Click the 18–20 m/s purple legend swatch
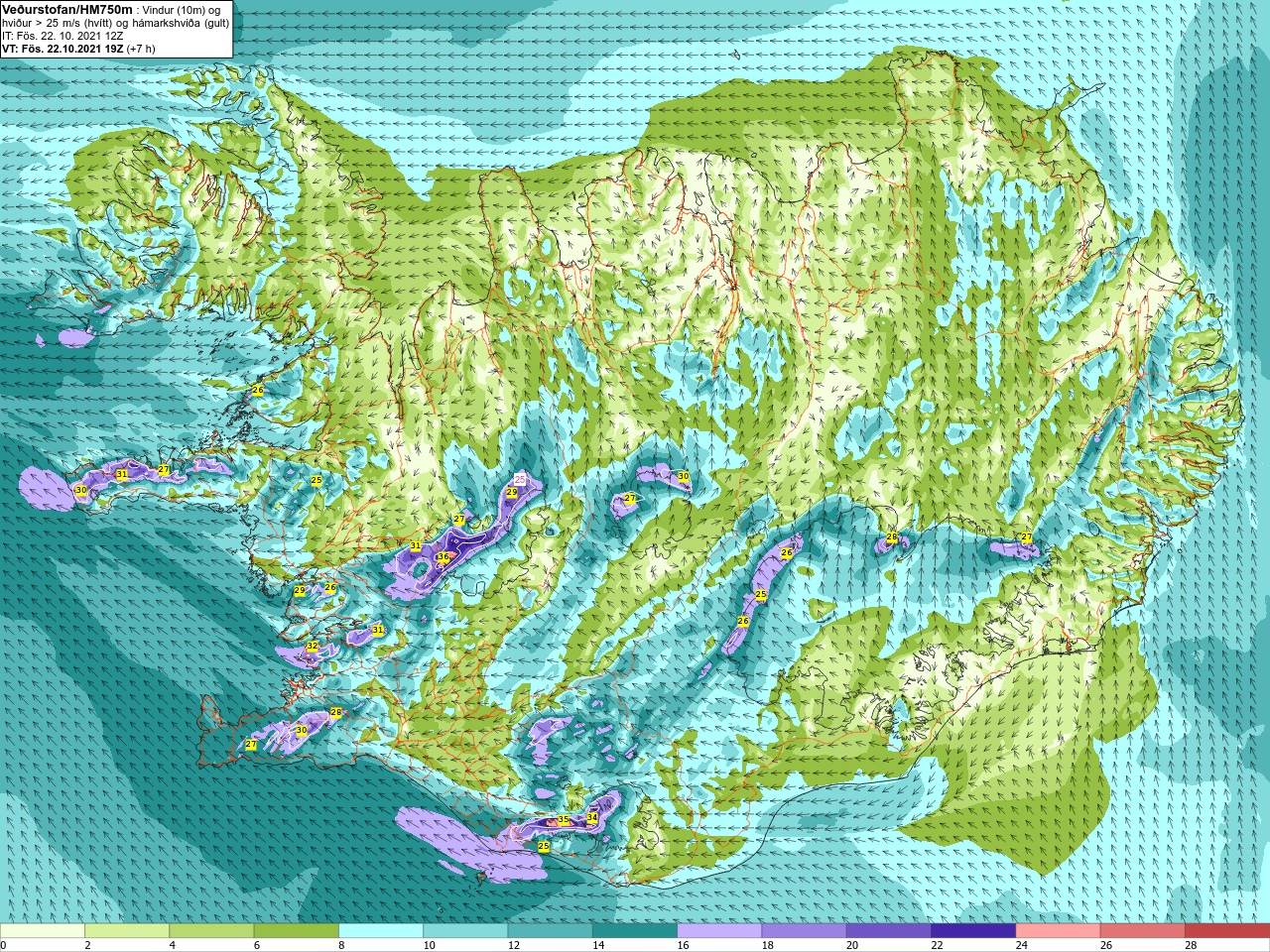The height and width of the screenshot is (952, 1270). coord(804,931)
